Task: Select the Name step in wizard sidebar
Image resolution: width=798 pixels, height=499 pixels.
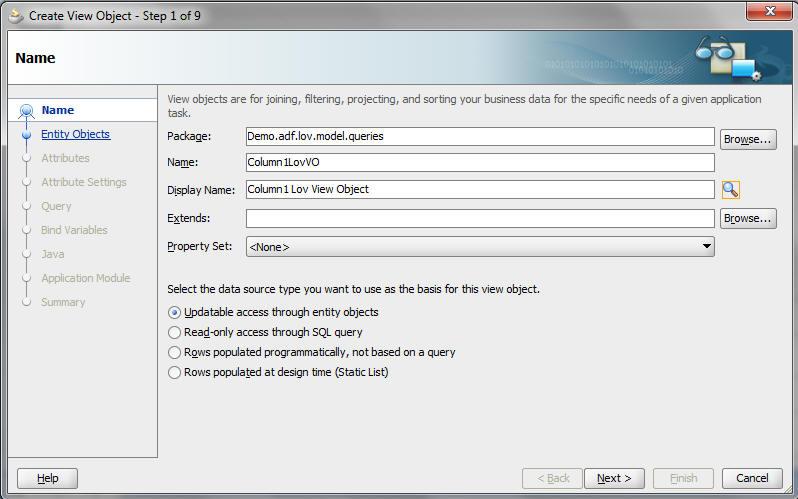Action: (x=58, y=110)
